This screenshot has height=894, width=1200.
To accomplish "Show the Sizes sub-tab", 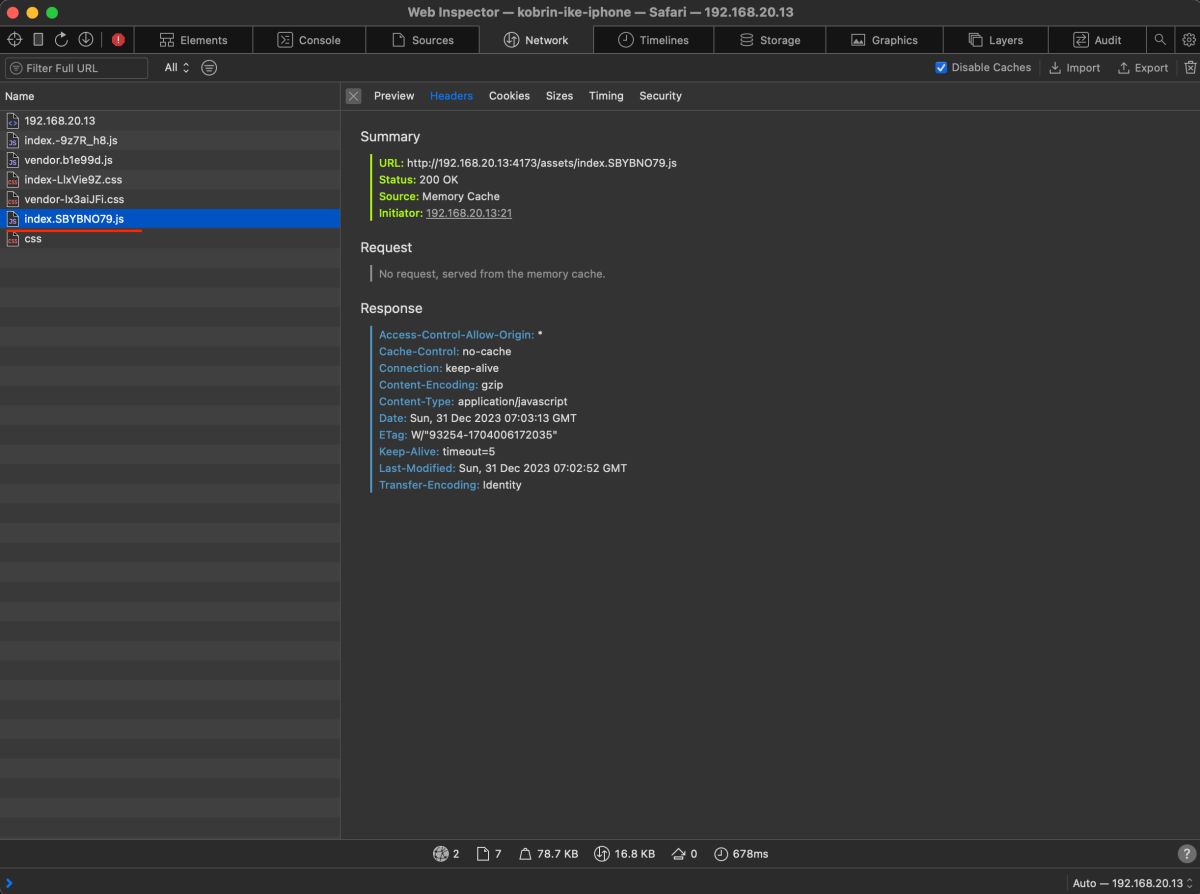I will 559,96.
